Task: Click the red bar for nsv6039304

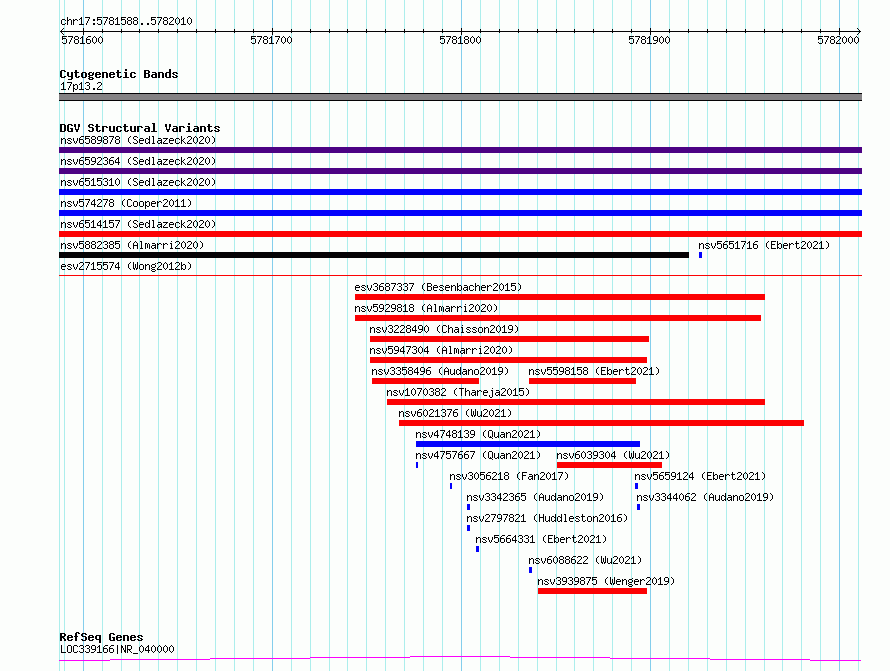Action: 610,465
